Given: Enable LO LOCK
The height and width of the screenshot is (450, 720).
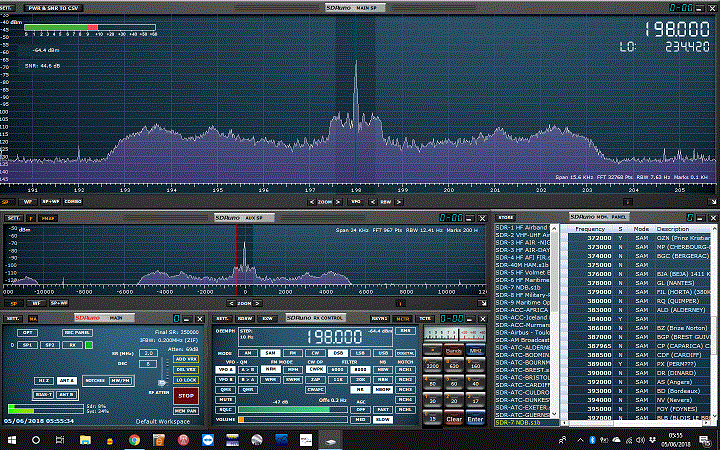Looking at the screenshot, I should point(186,380).
